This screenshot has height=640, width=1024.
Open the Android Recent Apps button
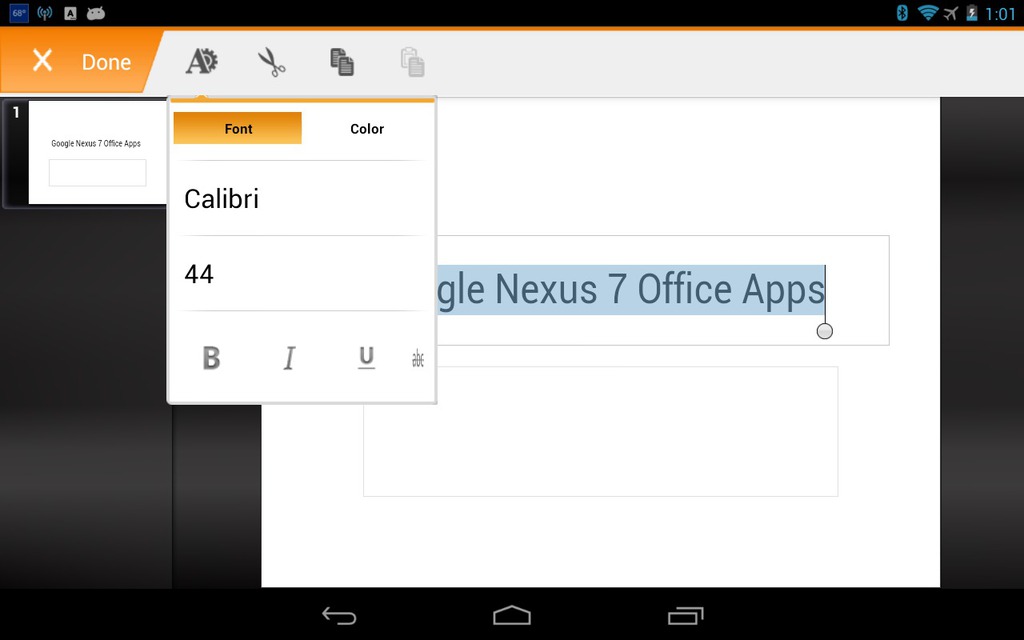pyautogui.click(x=686, y=615)
